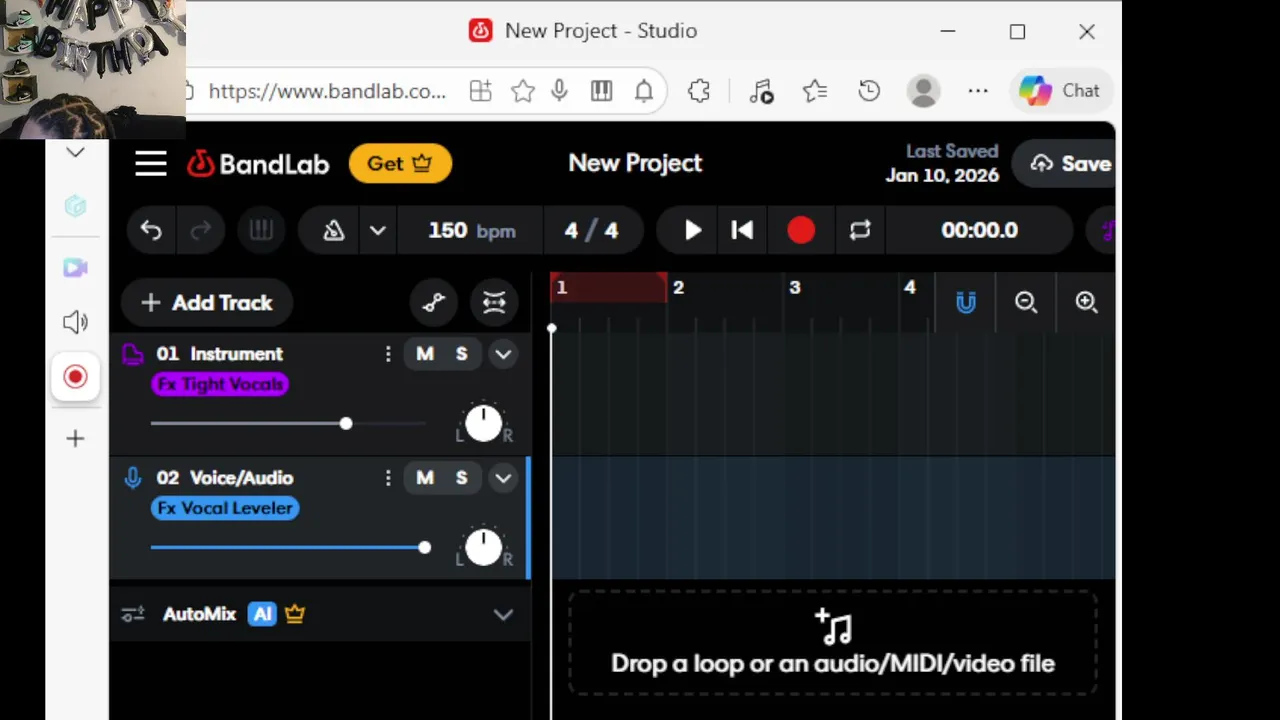This screenshot has width=1280, height=720.
Task: Click the notification bell icon in address bar
Action: pos(644,91)
